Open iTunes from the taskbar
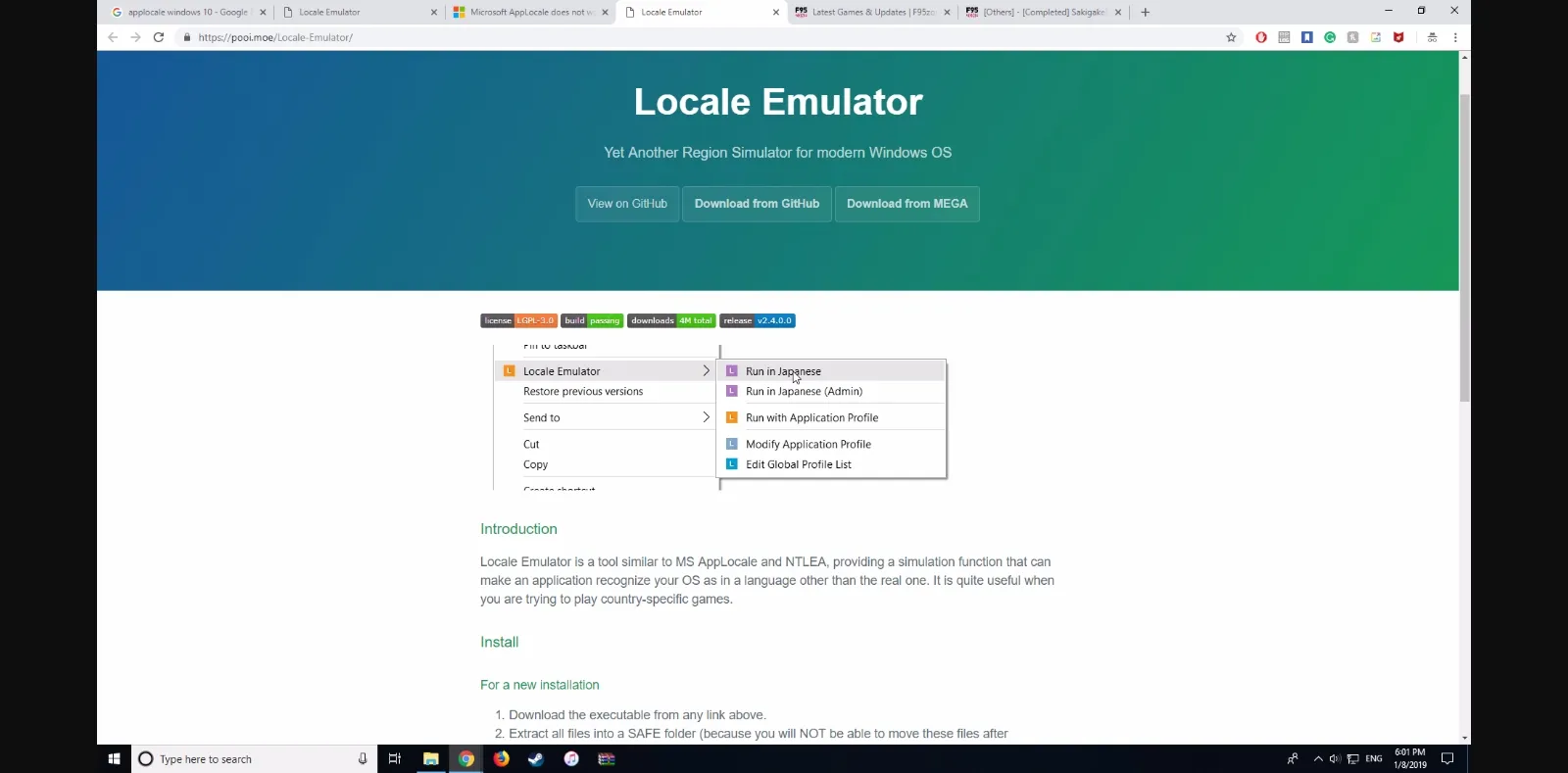This screenshot has height=773, width=1568. [x=571, y=758]
